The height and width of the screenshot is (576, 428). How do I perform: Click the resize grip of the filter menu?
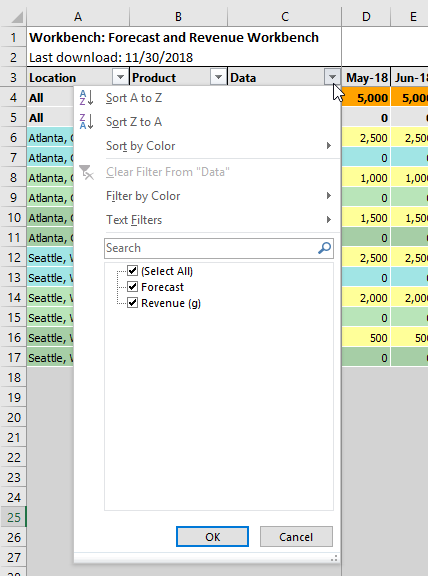[334, 558]
